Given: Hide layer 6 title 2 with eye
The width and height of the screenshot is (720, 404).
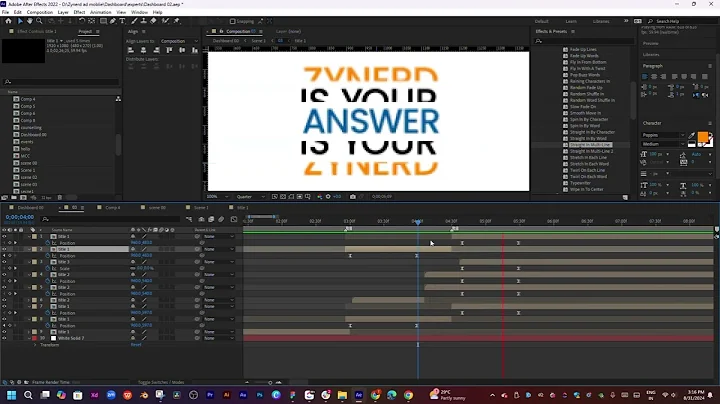Looking at the screenshot, I should pos(4,300).
